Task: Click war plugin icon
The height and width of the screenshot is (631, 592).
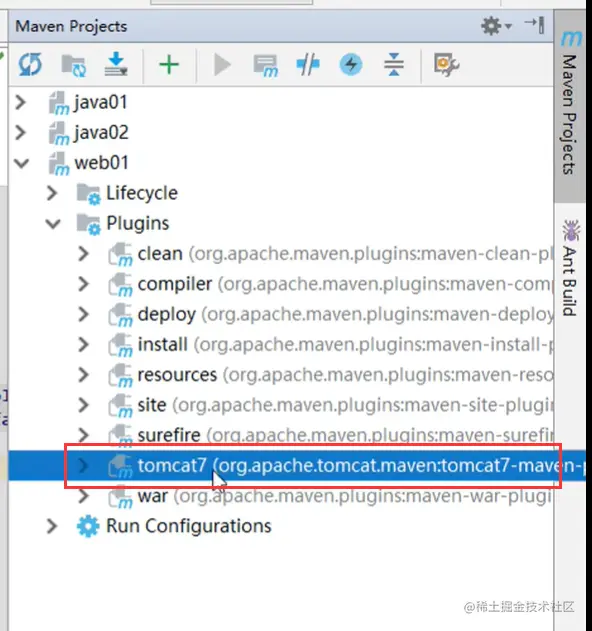Action: [120, 497]
